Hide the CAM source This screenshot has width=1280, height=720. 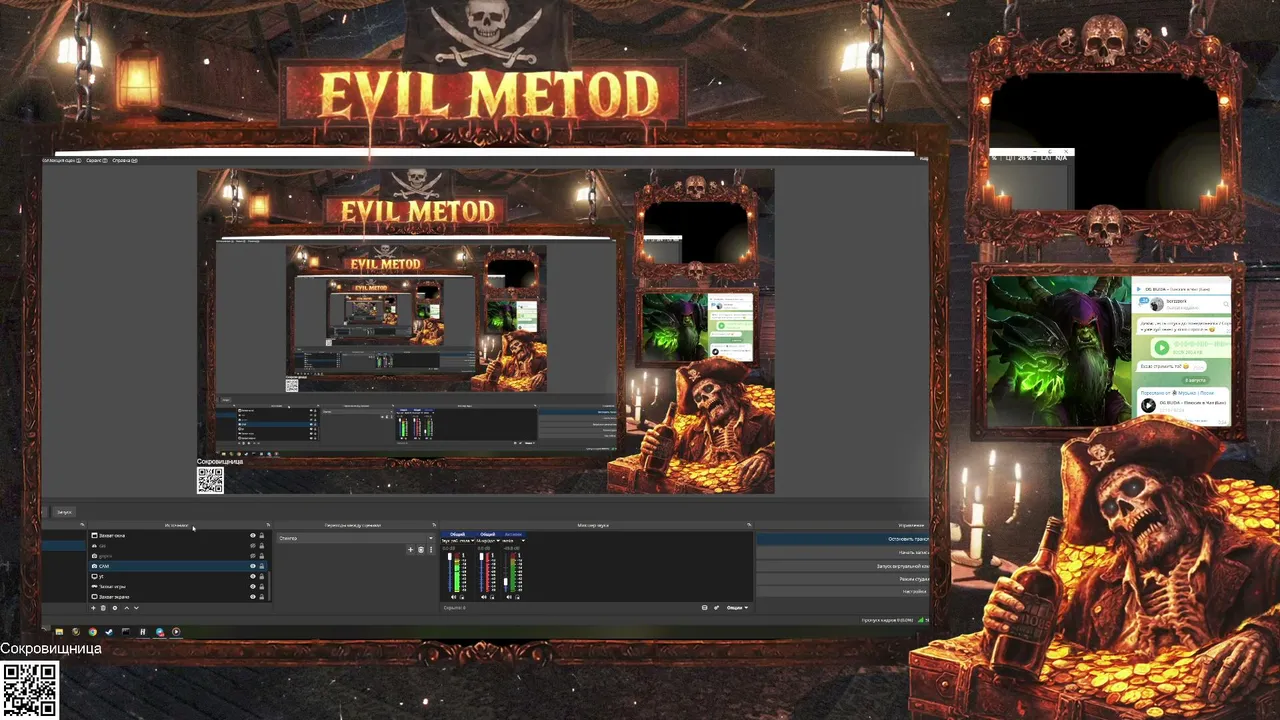[252, 566]
